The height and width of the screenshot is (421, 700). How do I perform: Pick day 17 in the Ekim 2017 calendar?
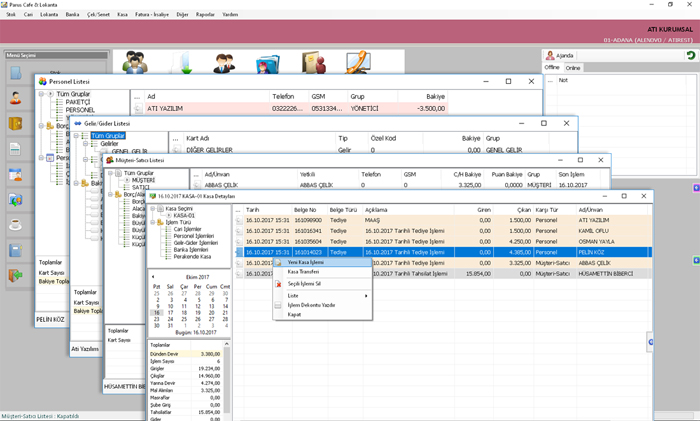[x=170, y=313]
